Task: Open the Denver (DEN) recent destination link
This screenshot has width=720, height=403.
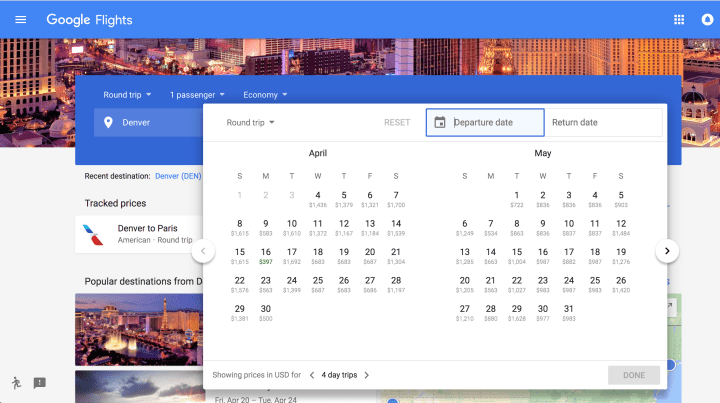Action: pos(178,176)
